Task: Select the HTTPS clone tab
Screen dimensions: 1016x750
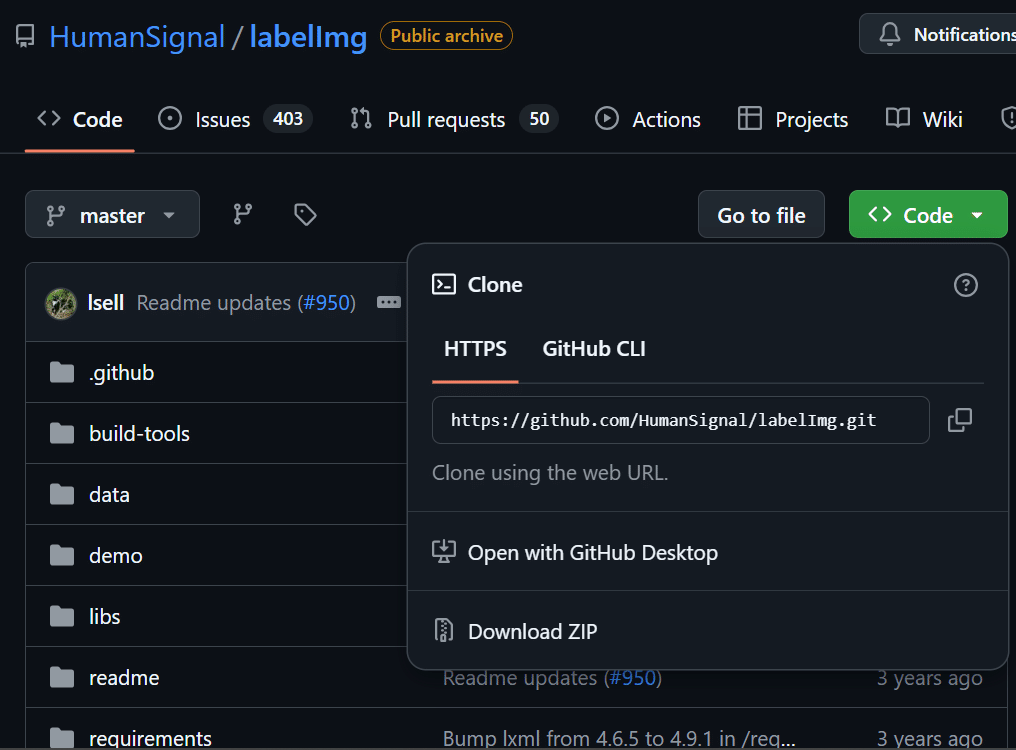Action: pyautogui.click(x=475, y=349)
